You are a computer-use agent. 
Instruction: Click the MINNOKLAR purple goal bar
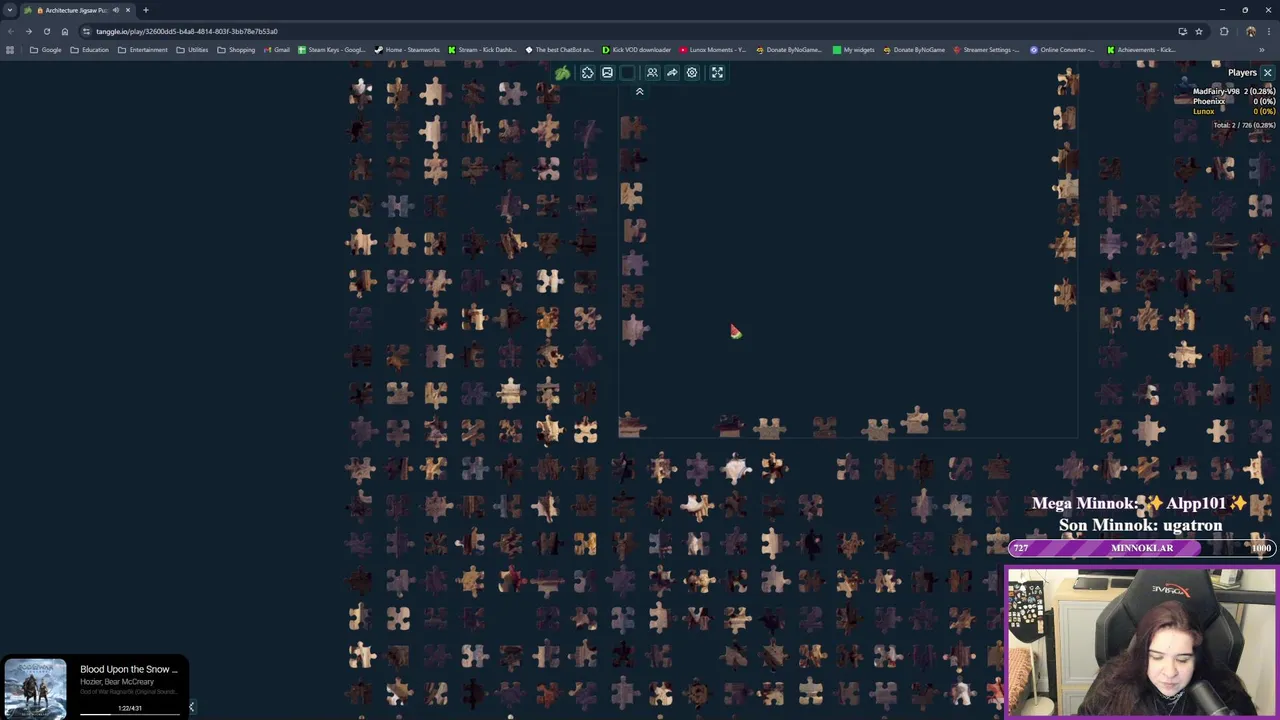point(1141,548)
